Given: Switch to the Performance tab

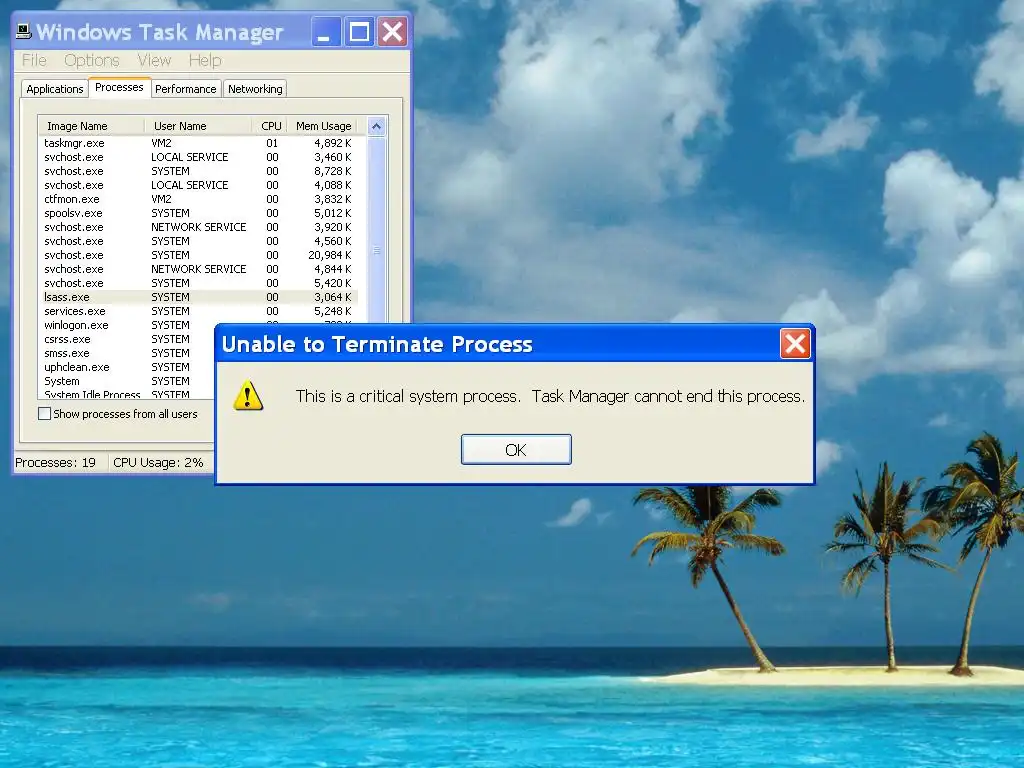Looking at the screenshot, I should click(x=185, y=89).
